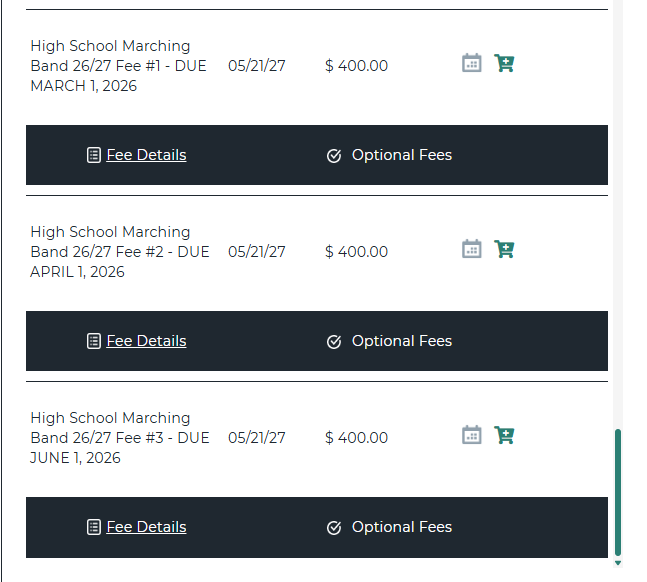The height and width of the screenshot is (582, 647).
Task: Click the scroll-down arrow below the scrollbar
Action: (x=618, y=564)
